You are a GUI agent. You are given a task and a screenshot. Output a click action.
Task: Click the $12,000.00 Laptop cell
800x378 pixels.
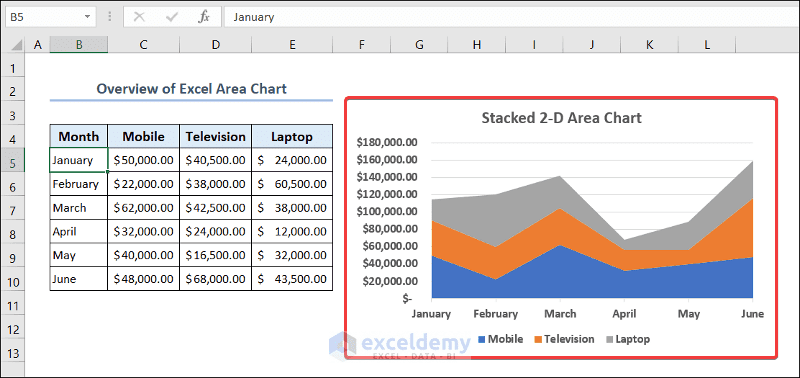click(x=292, y=231)
